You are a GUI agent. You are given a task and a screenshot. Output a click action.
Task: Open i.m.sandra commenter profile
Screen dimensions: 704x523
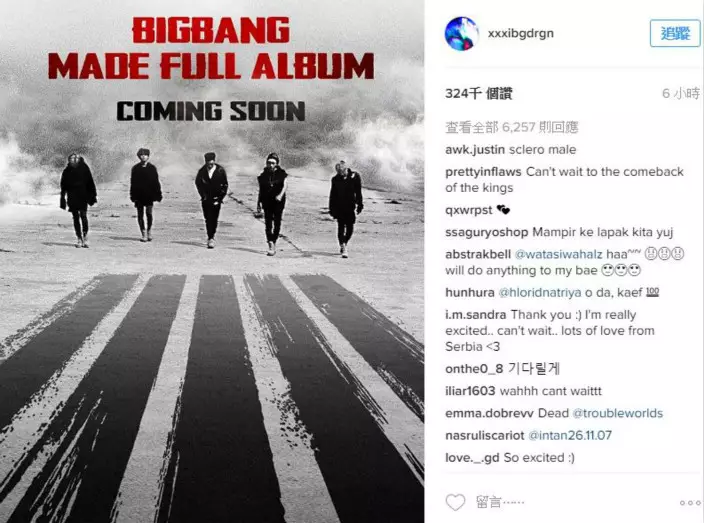[475, 315]
